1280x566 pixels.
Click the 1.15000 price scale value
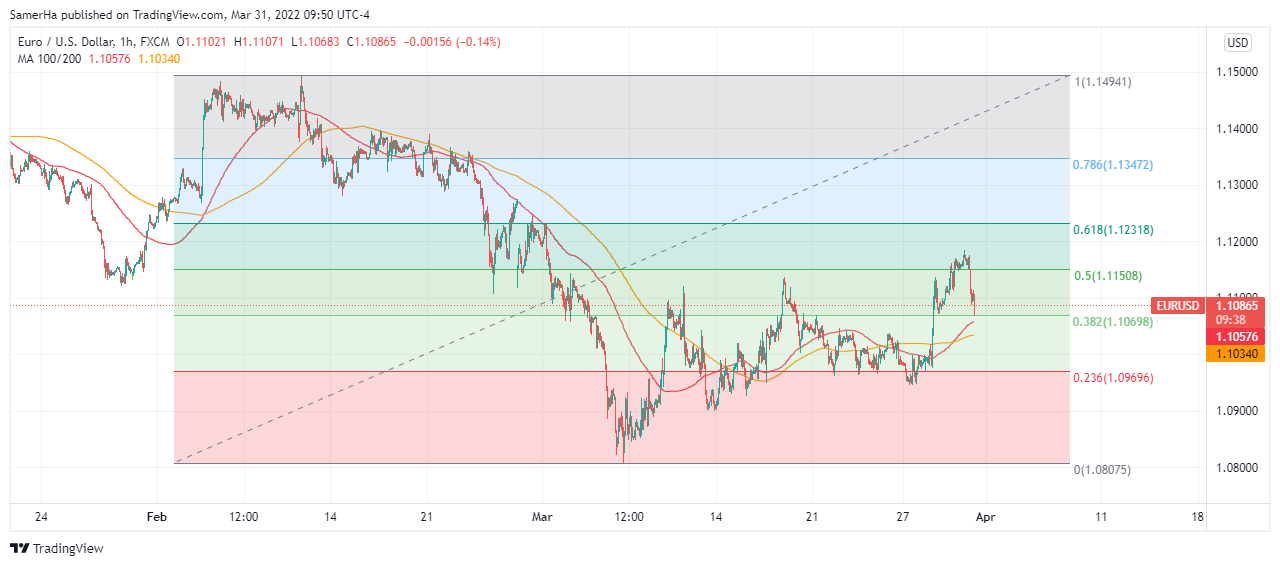[x=1237, y=73]
